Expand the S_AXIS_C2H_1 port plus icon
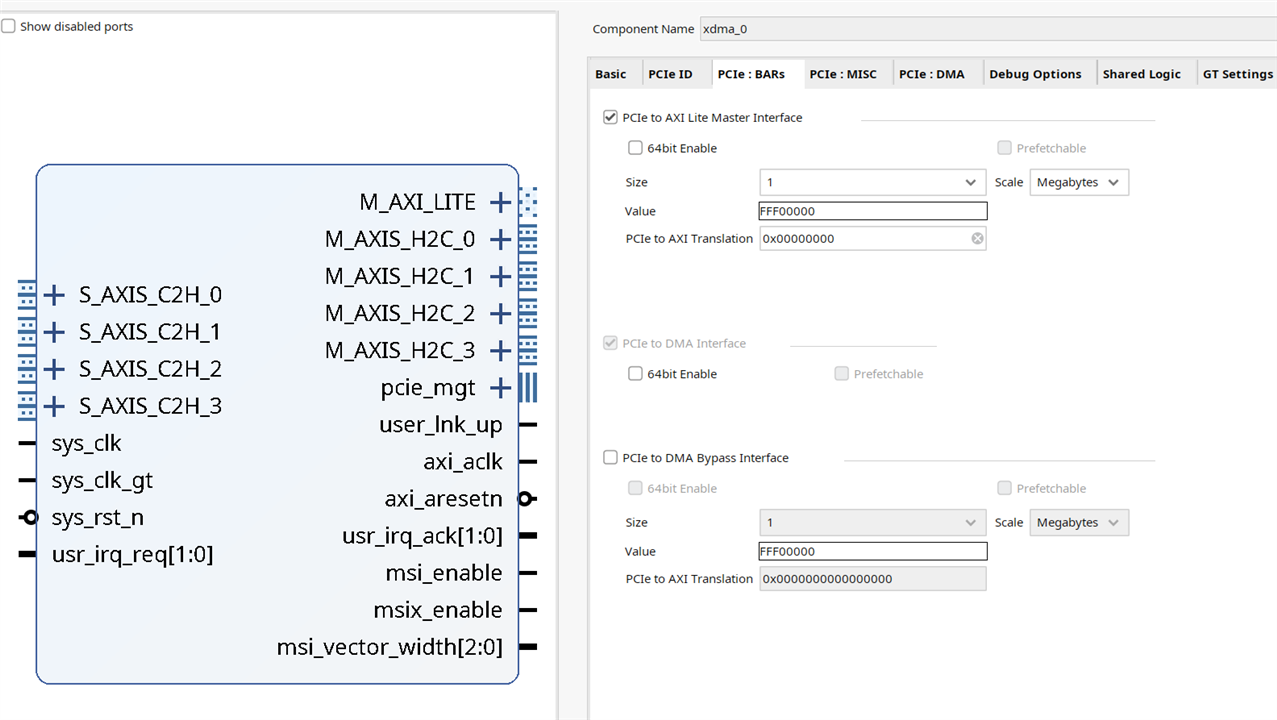 54,332
